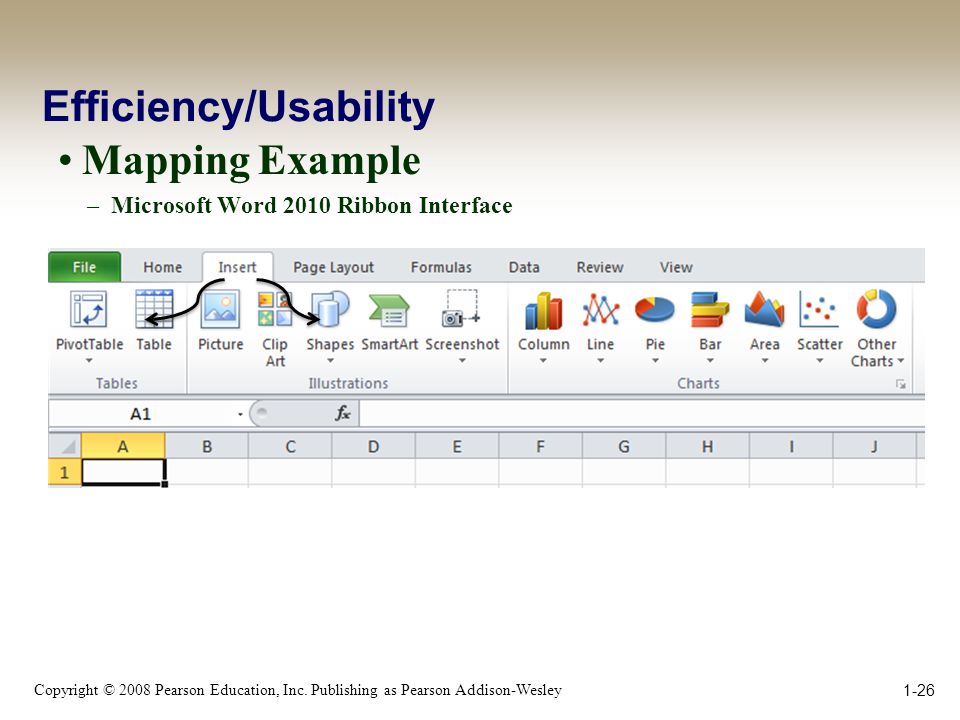960x720 pixels.
Task: Select column A header
Action: point(123,446)
